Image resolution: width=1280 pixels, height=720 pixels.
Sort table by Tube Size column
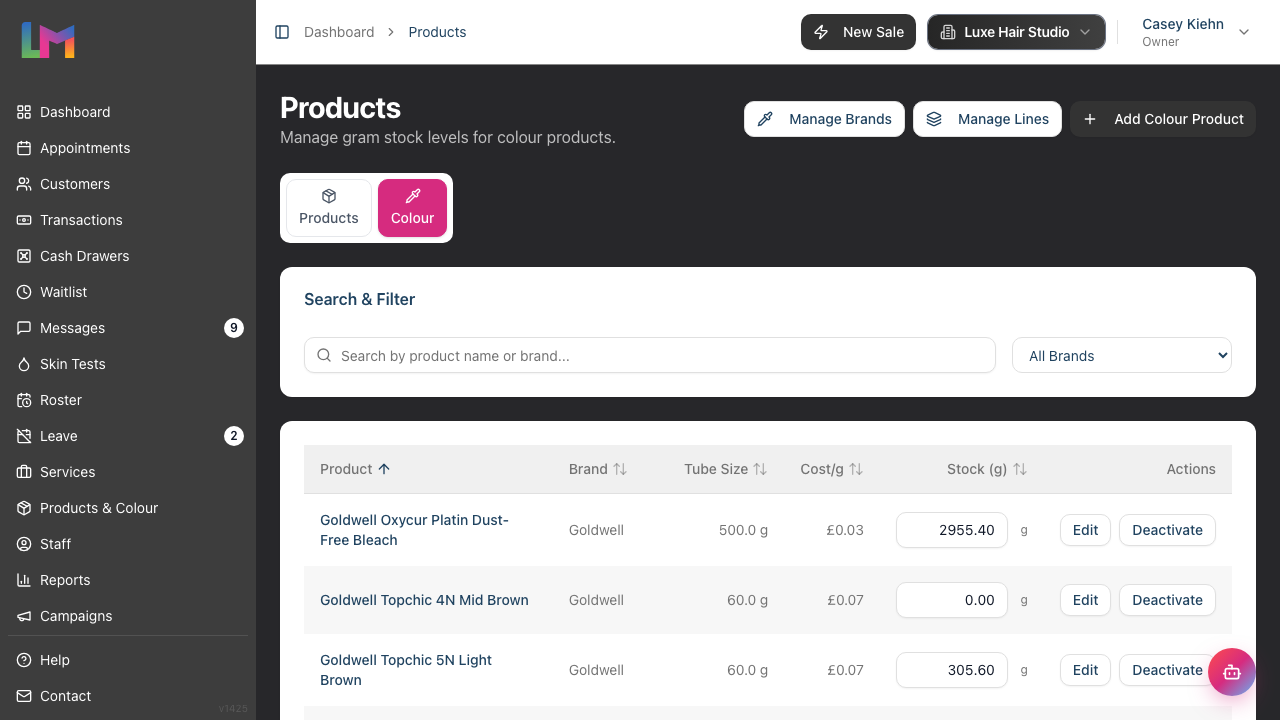tap(726, 469)
